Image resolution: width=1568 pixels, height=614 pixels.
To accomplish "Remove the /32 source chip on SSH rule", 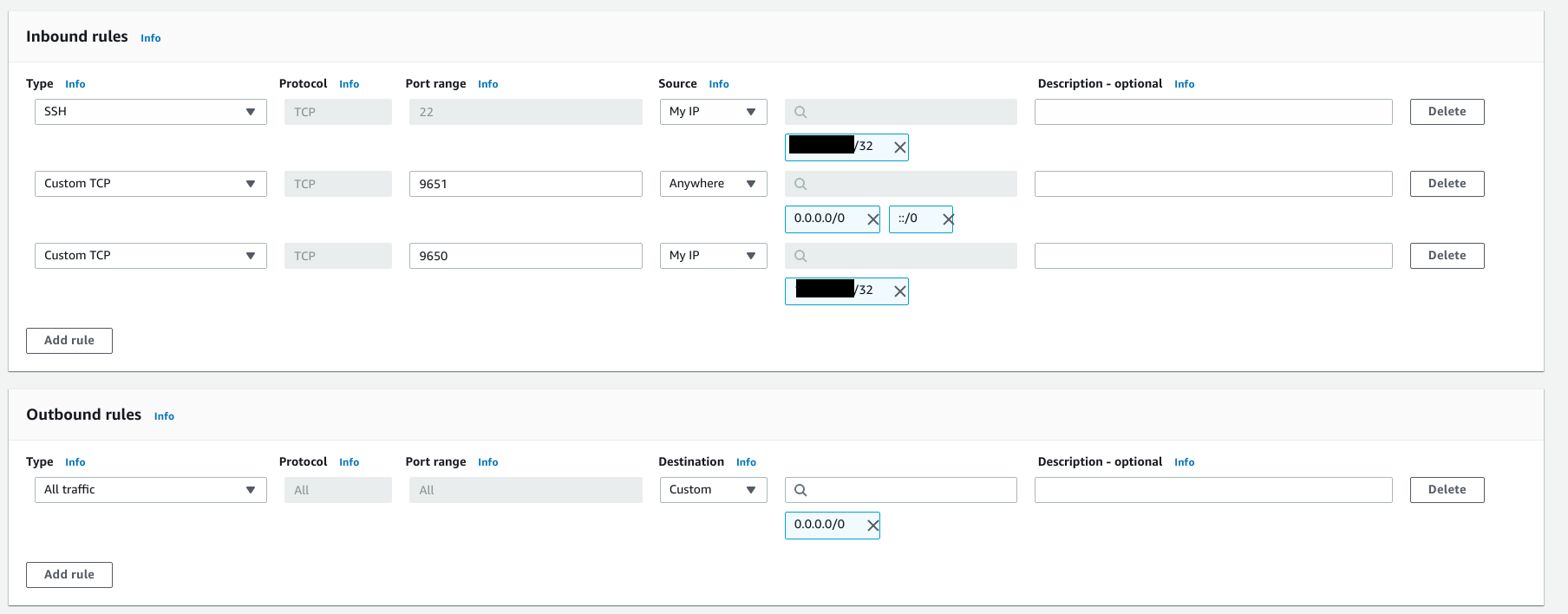I will pos(899,147).
